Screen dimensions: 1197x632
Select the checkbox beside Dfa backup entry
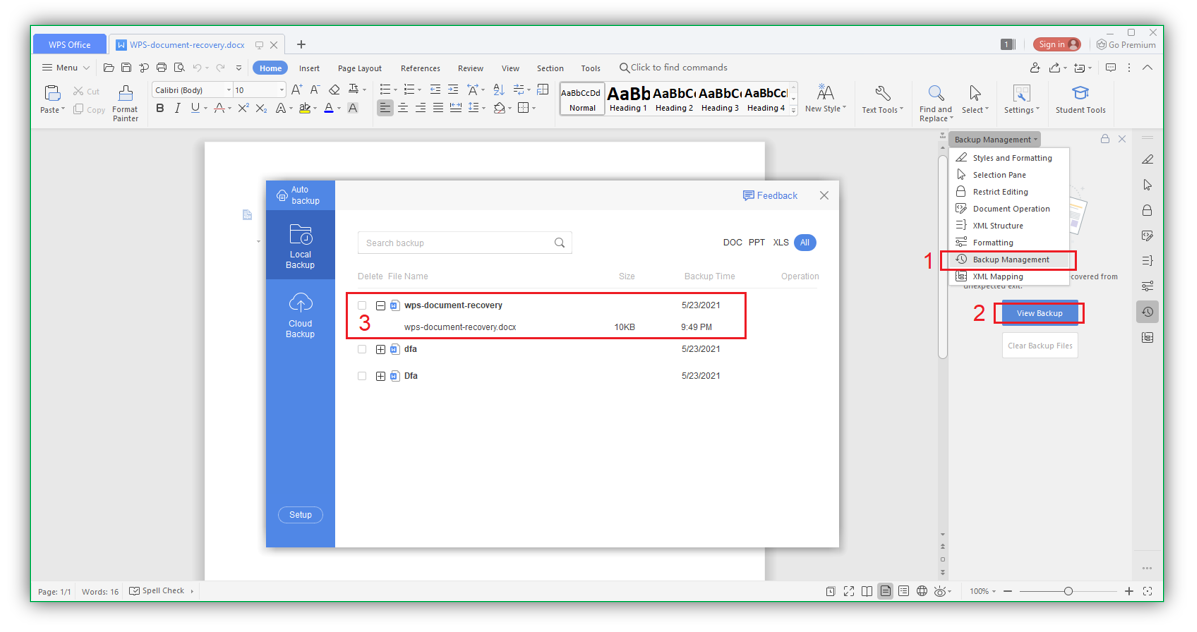362,375
